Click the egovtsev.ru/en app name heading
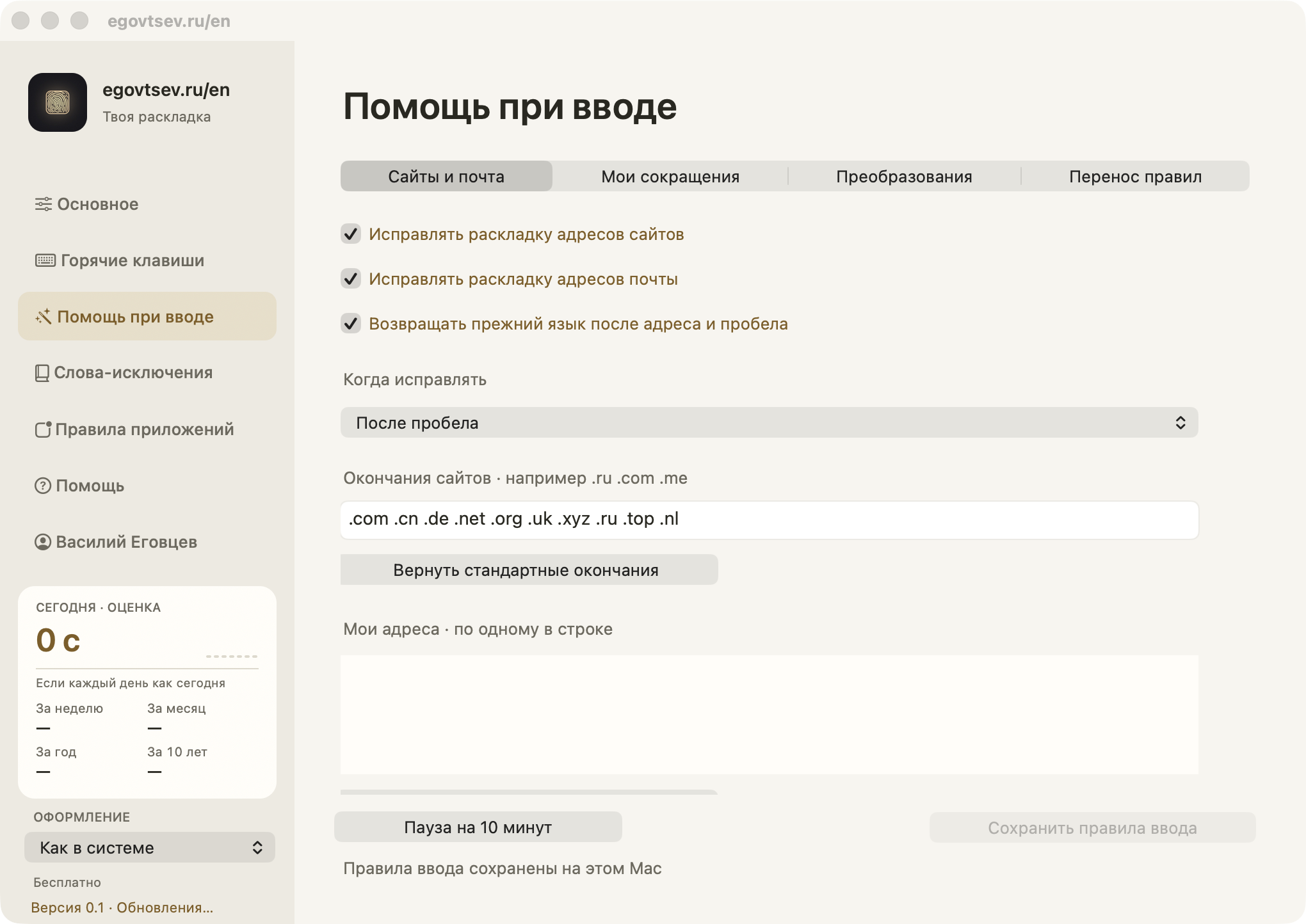The height and width of the screenshot is (924, 1306). [166, 90]
